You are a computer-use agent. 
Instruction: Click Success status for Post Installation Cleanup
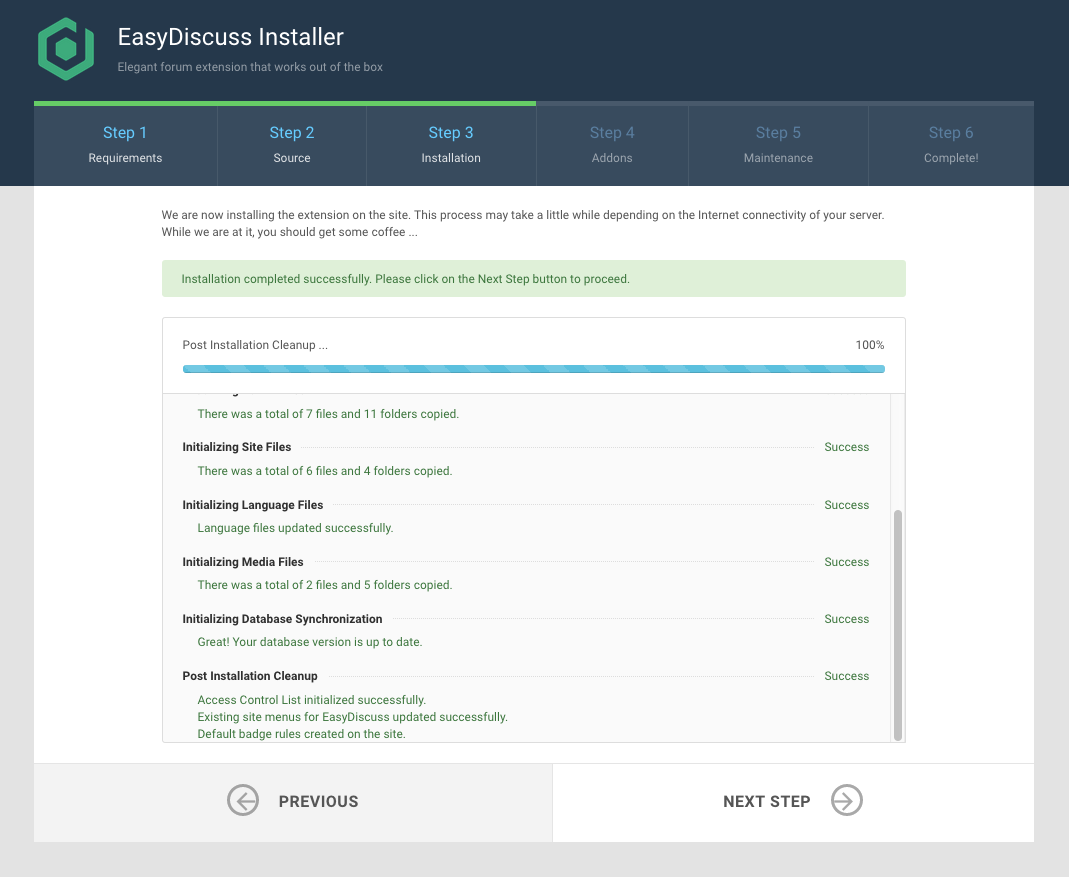[847, 677]
